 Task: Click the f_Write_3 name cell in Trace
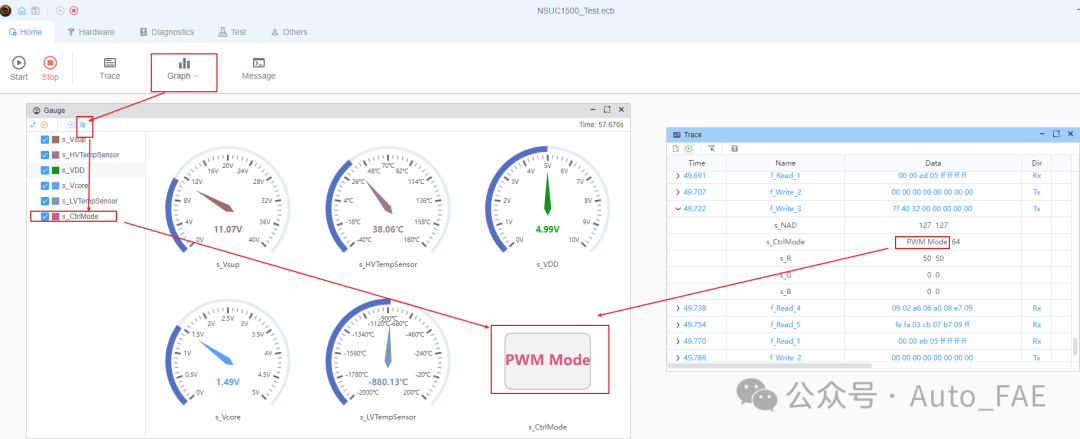coord(785,209)
